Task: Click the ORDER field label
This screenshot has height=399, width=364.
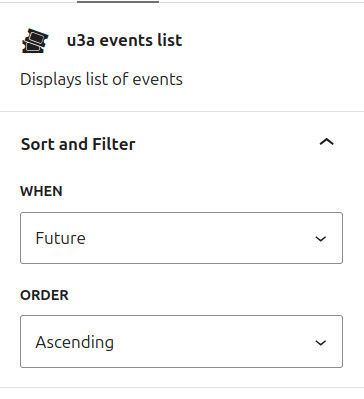Action: click(44, 295)
